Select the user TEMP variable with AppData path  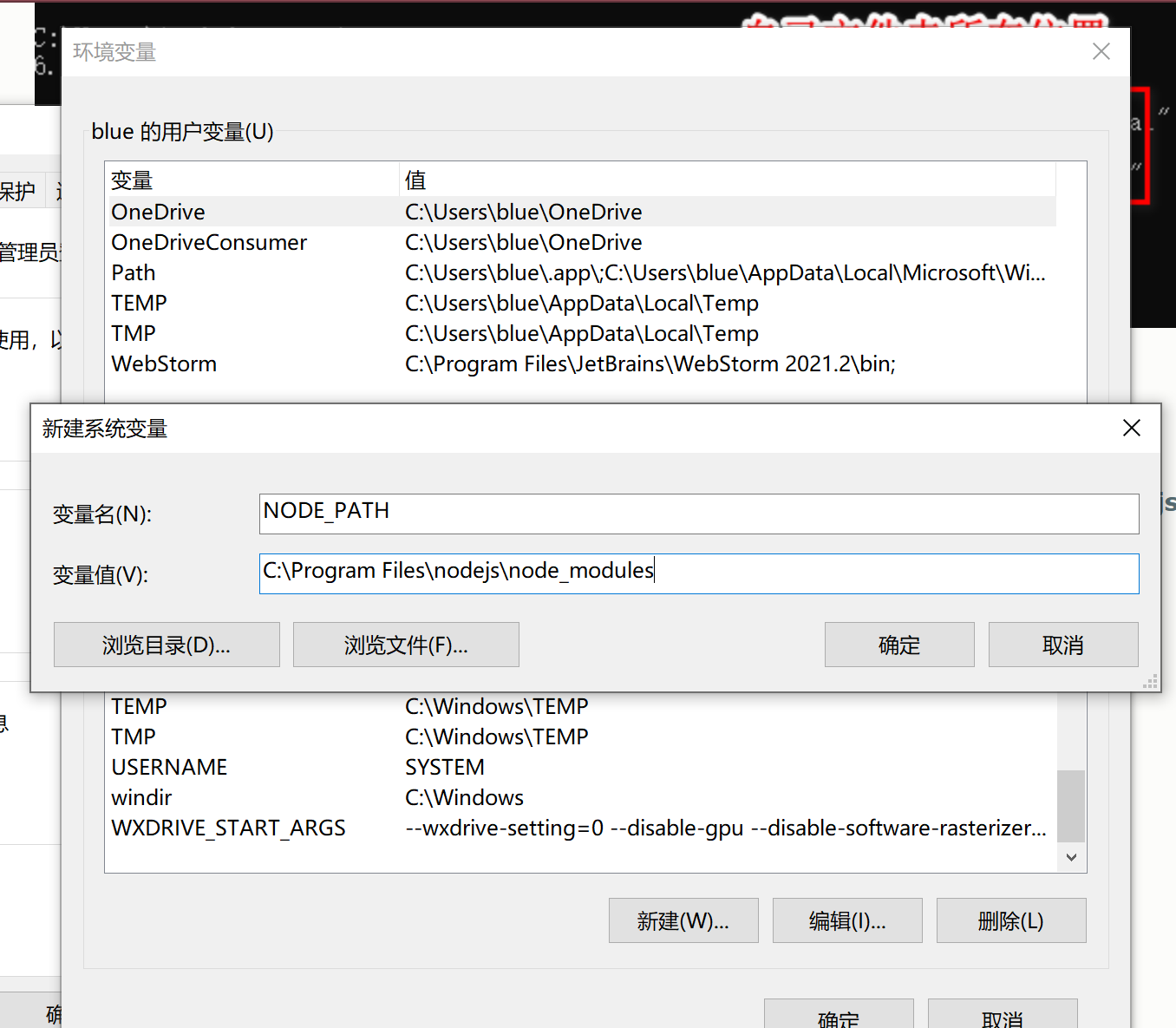pos(580,303)
